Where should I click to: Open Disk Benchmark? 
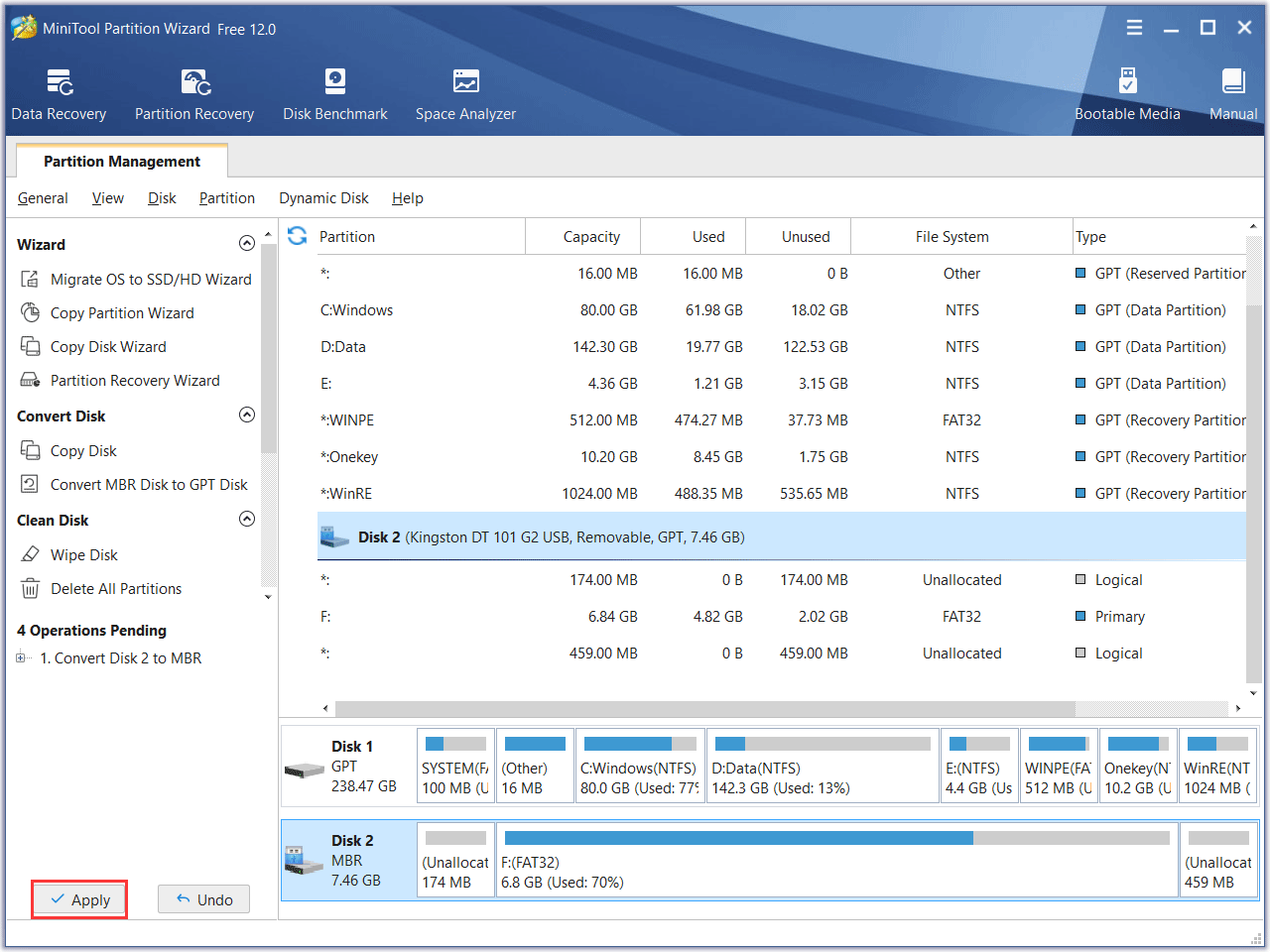335,95
